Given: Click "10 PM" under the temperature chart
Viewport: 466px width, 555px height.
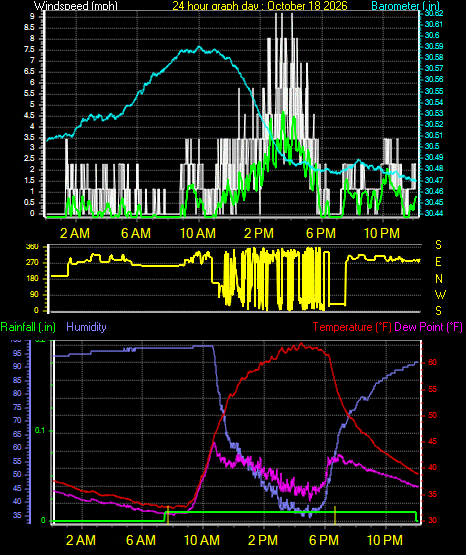Looking at the screenshot, I should [x=385, y=540].
